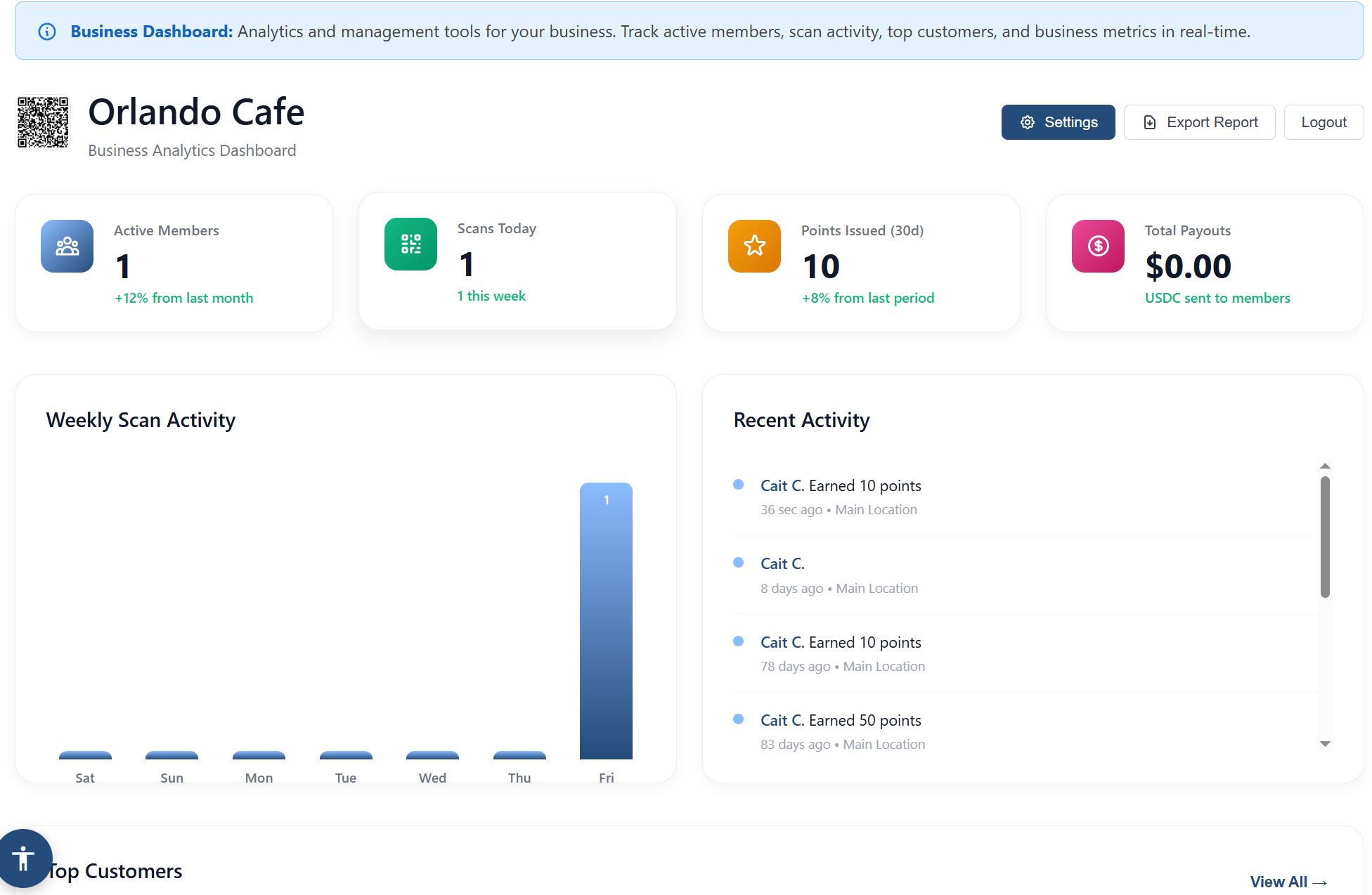The width and height of the screenshot is (1372, 895).
Task: Click the Wed bar in the weekly chart
Action: click(432, 755)
